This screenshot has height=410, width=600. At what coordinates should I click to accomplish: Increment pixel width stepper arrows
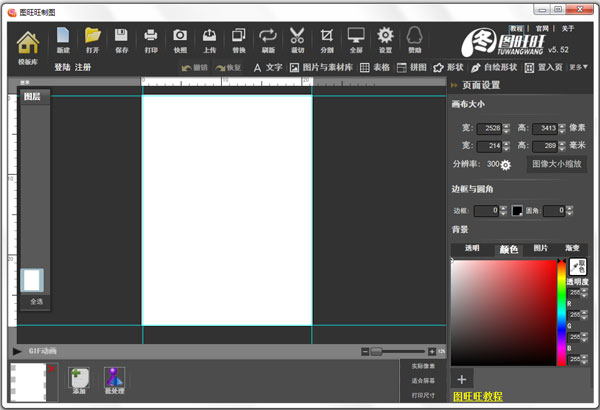506,128
